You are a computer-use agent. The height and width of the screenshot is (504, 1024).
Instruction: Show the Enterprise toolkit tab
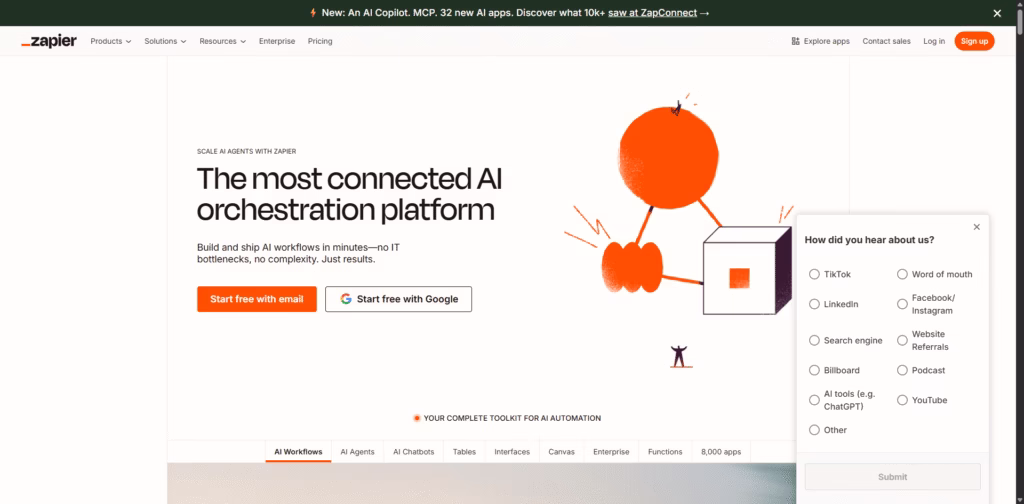[611, 452]
